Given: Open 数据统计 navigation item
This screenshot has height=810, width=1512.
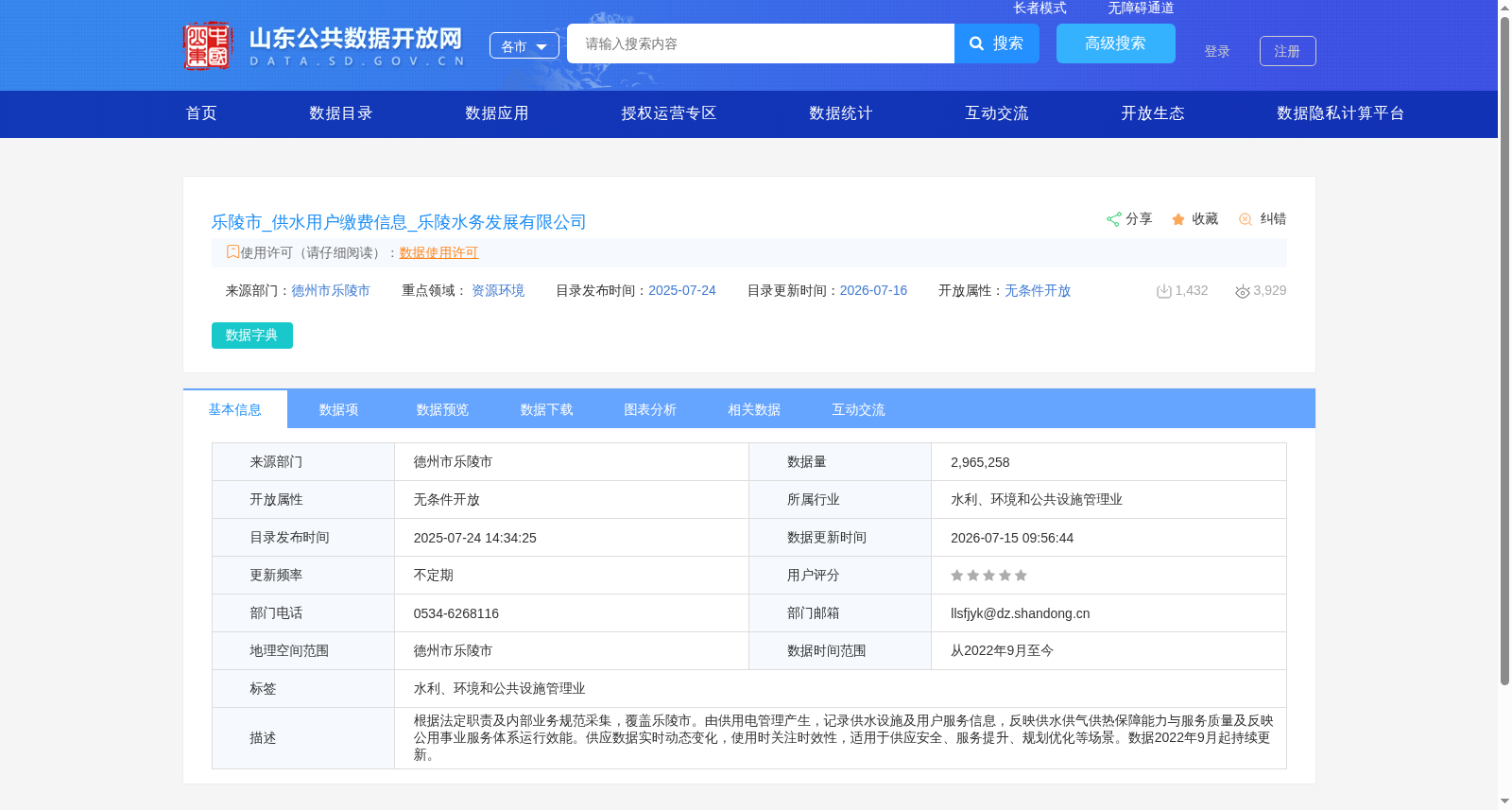Looking at the screenshot, I should [x=841, y=113].
